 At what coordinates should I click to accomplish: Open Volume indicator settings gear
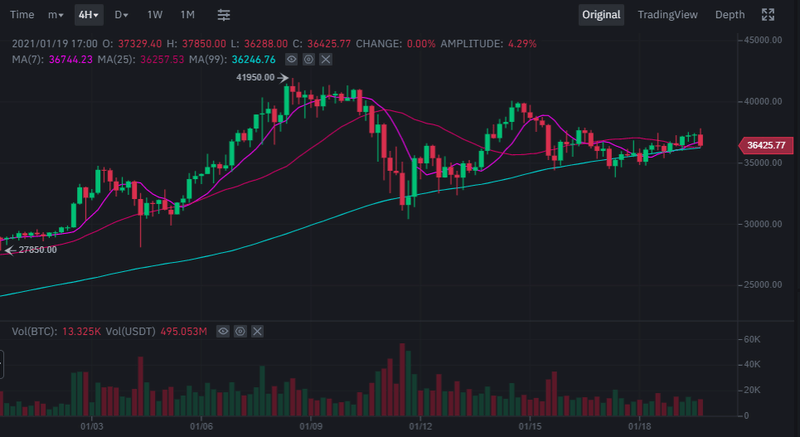[x=241, y=331]
